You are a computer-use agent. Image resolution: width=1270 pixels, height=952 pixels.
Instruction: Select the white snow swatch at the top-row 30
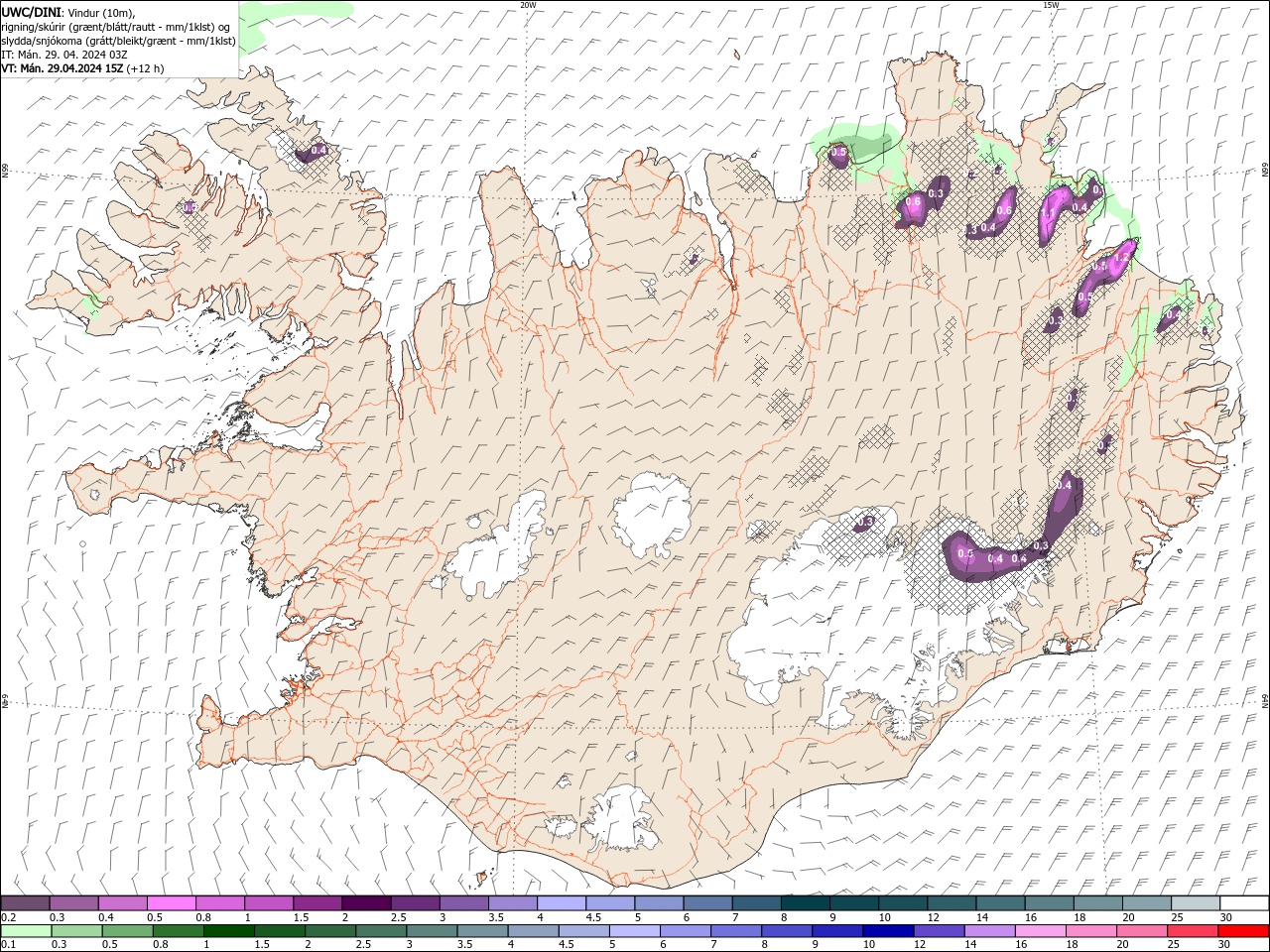click(1244, 903)
